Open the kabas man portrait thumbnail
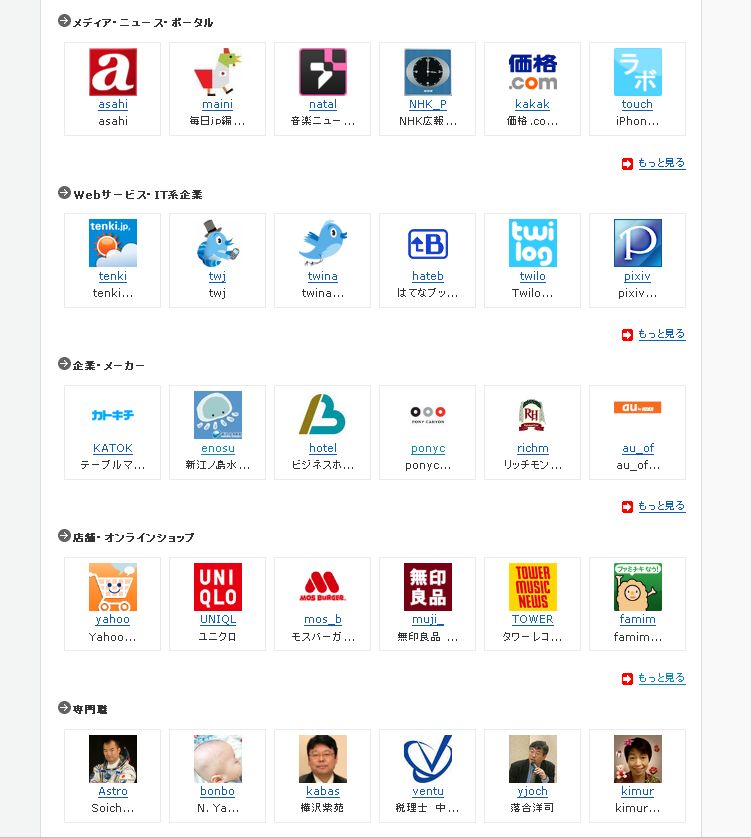 (323, 759)
